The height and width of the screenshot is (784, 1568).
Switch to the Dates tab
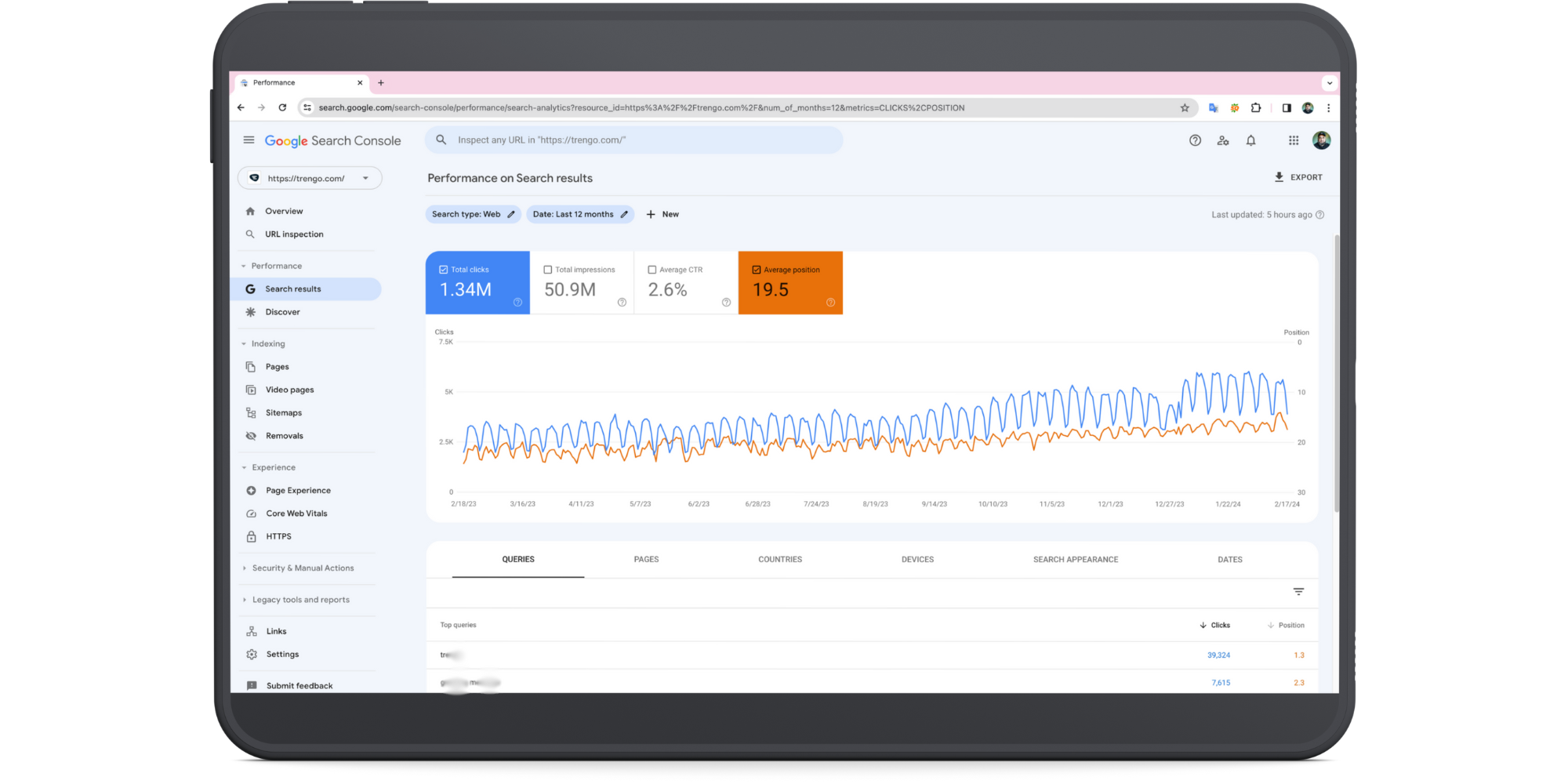point(1230,560)
